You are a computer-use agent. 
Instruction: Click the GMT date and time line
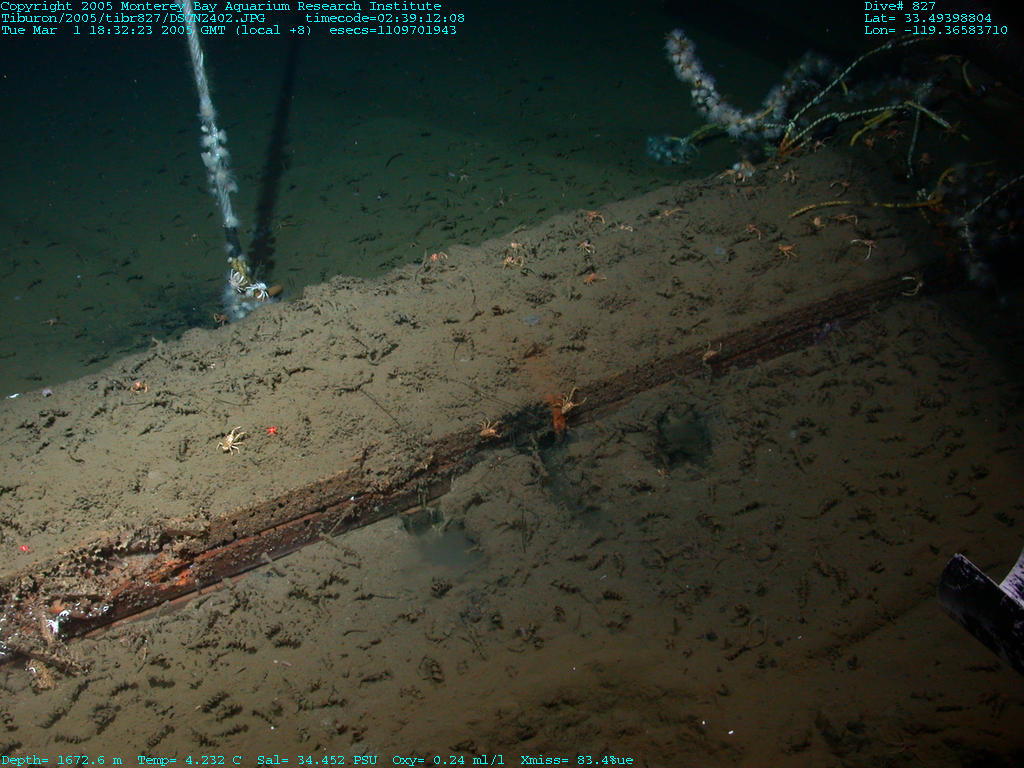(x=158, y=30)
